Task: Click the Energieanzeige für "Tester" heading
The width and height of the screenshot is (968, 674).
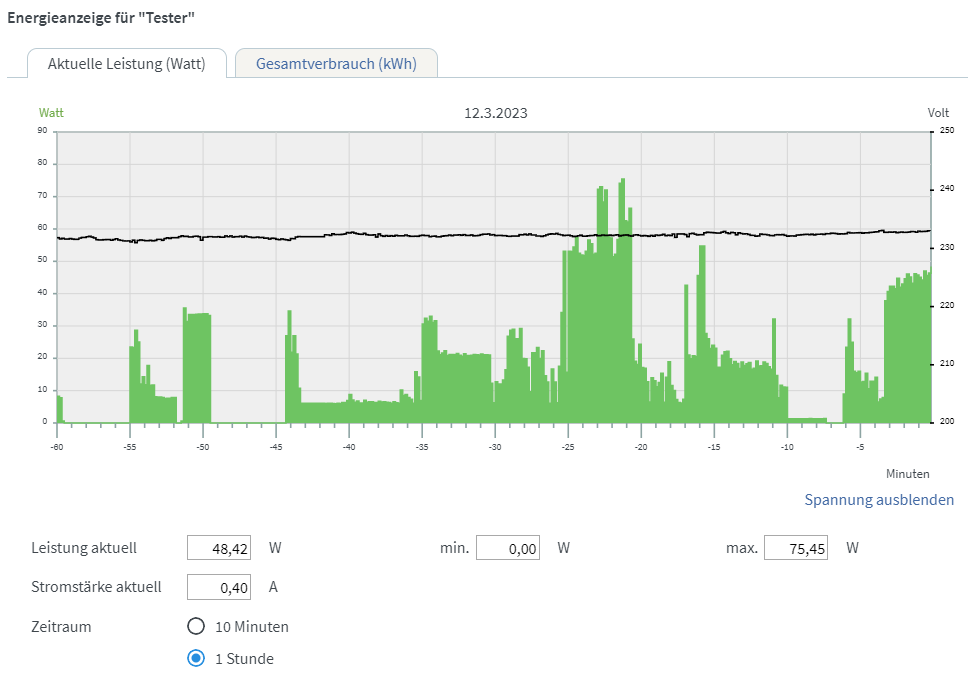Action: [101, 18]
